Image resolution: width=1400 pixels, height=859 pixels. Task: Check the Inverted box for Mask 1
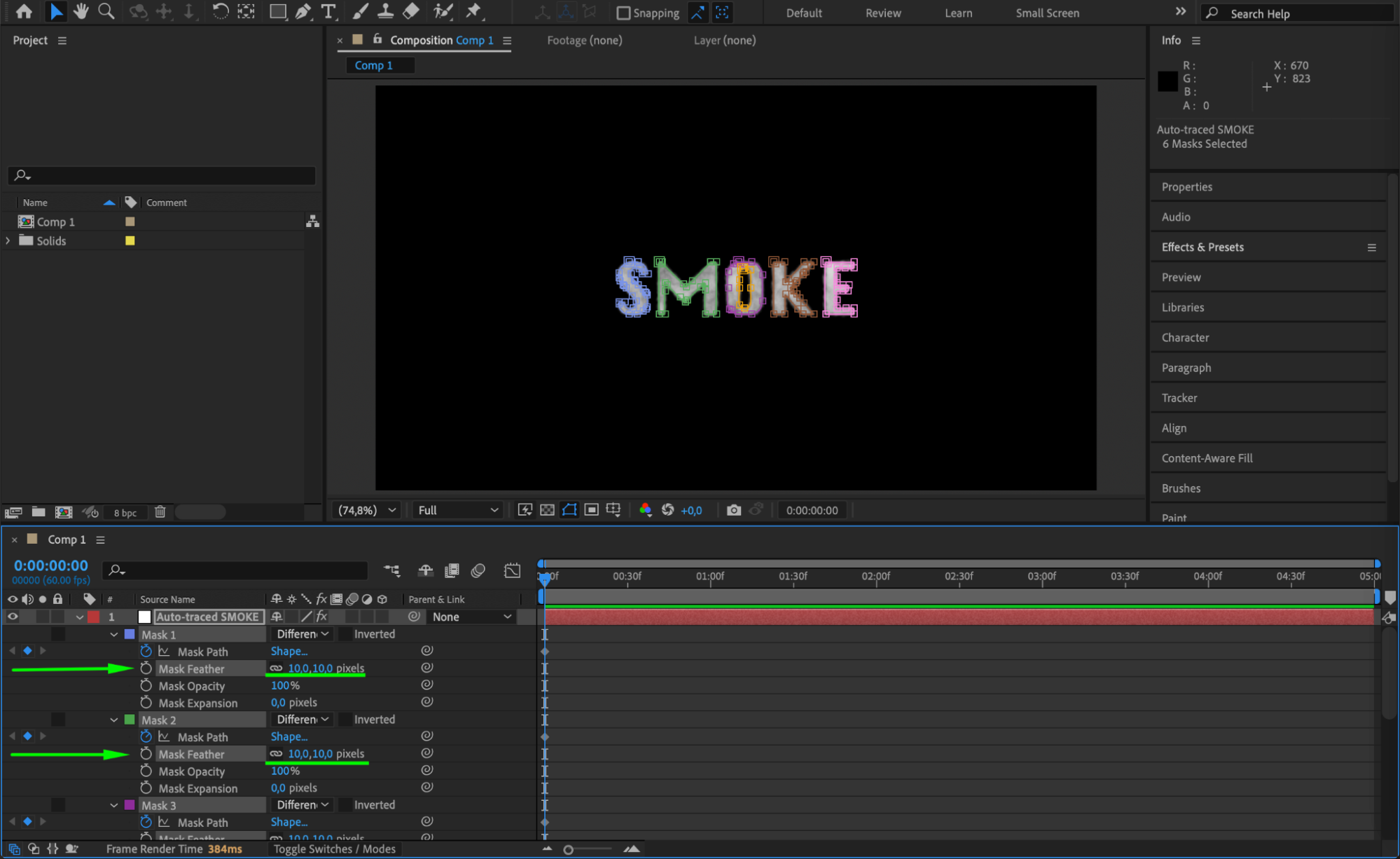pyautogui.click(x=345, y=634)
